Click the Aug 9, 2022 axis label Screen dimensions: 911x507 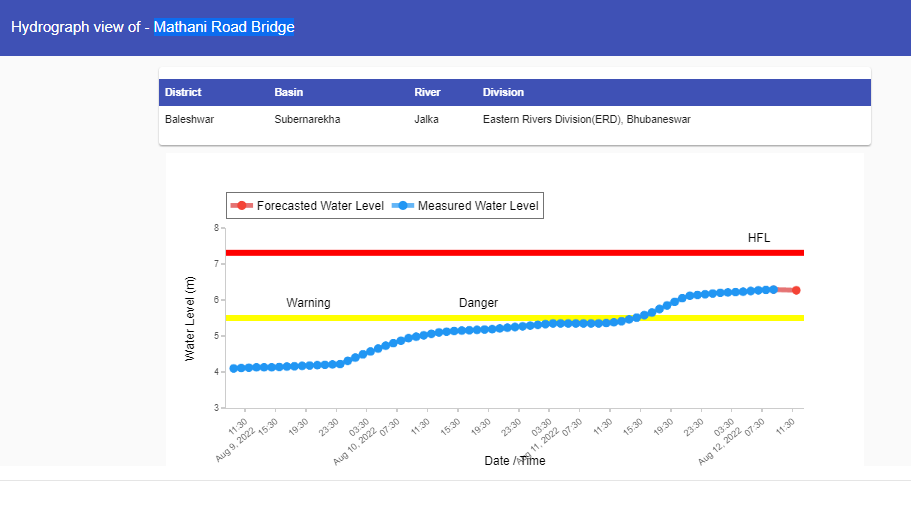[236, 446]
